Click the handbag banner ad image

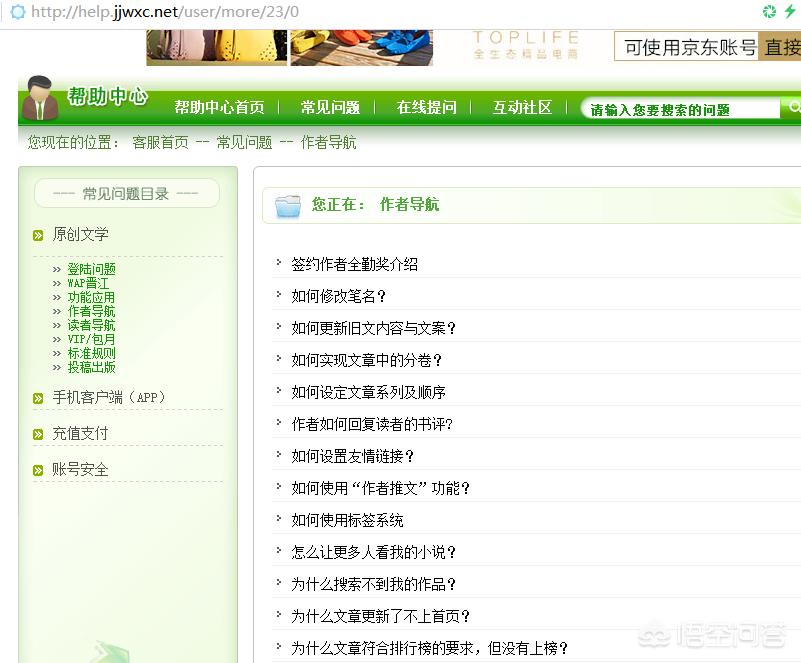pos(217,48)
